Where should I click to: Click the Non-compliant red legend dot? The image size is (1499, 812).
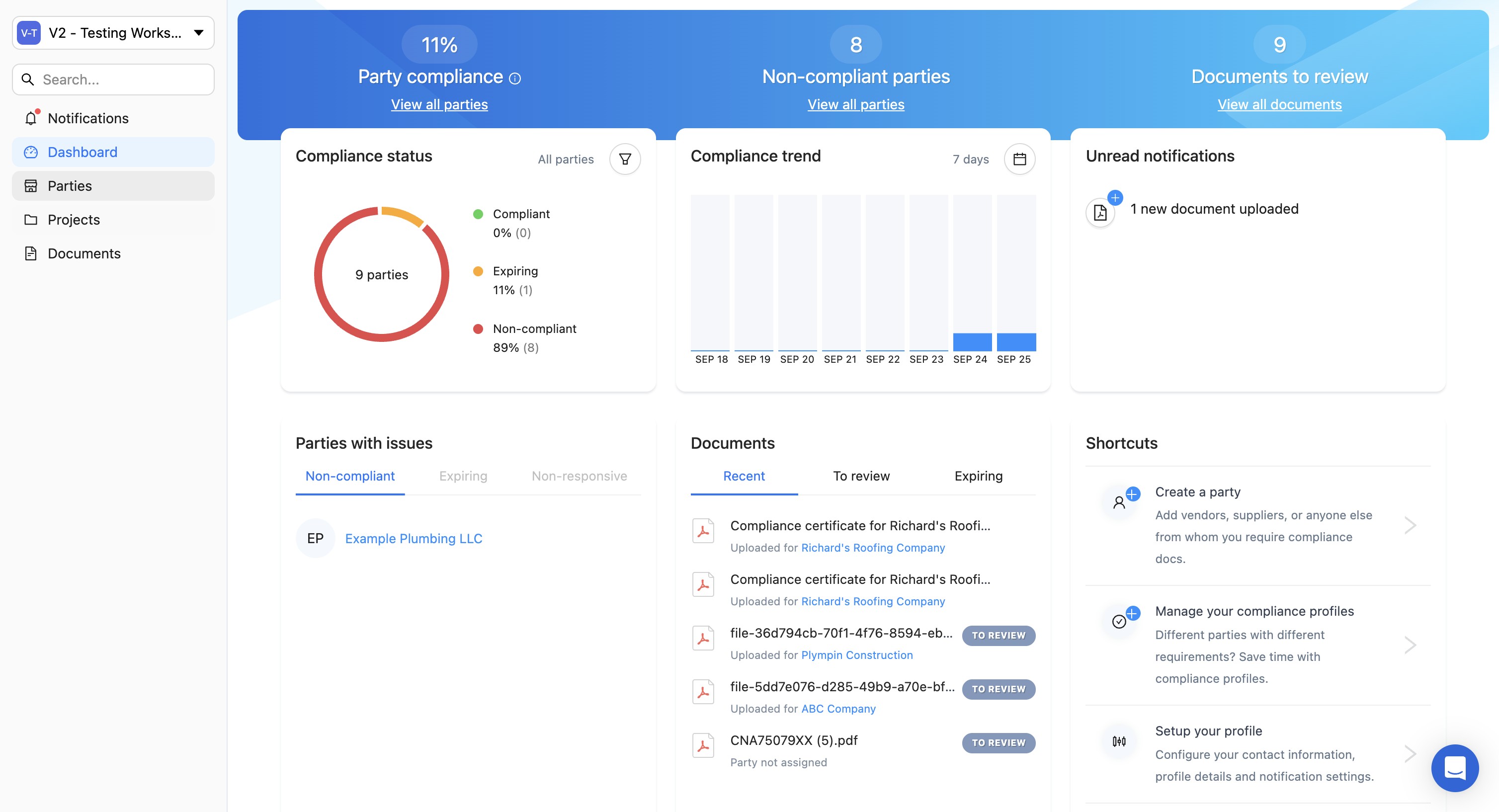pos(478,328)
